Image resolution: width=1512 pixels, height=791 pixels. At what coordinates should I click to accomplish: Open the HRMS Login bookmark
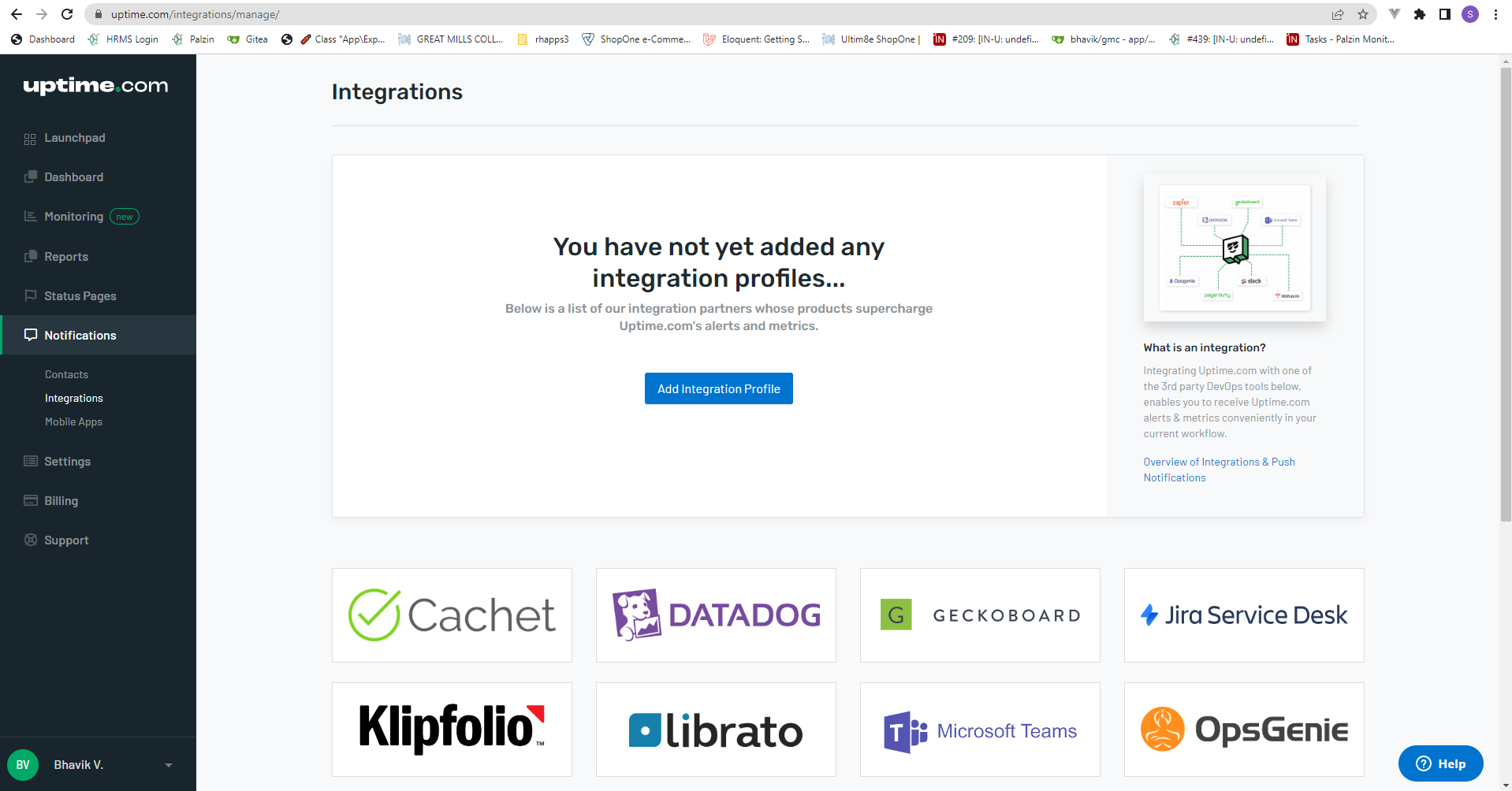tap(123, 39)
